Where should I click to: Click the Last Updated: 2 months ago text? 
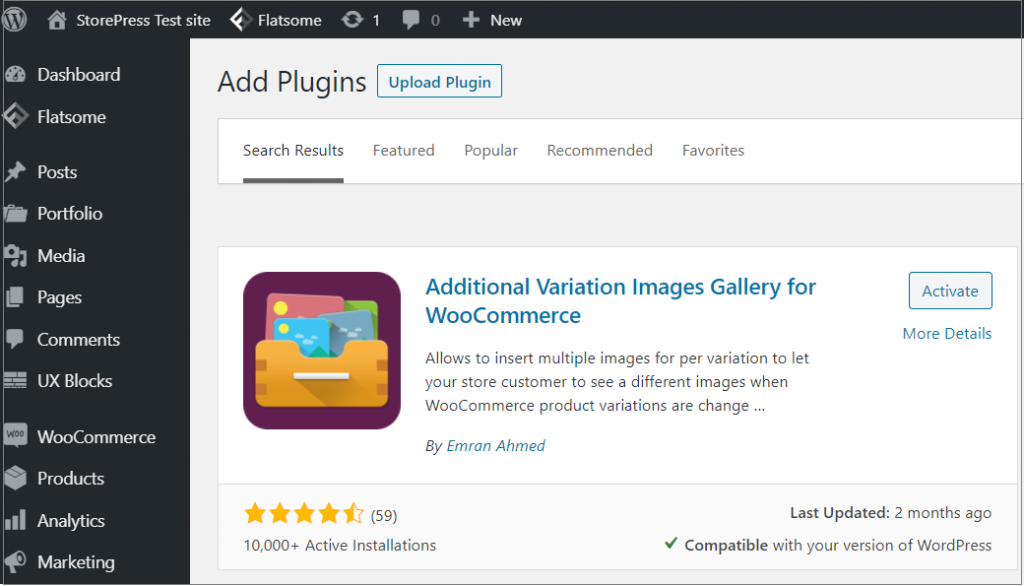[x=891, y=513]
